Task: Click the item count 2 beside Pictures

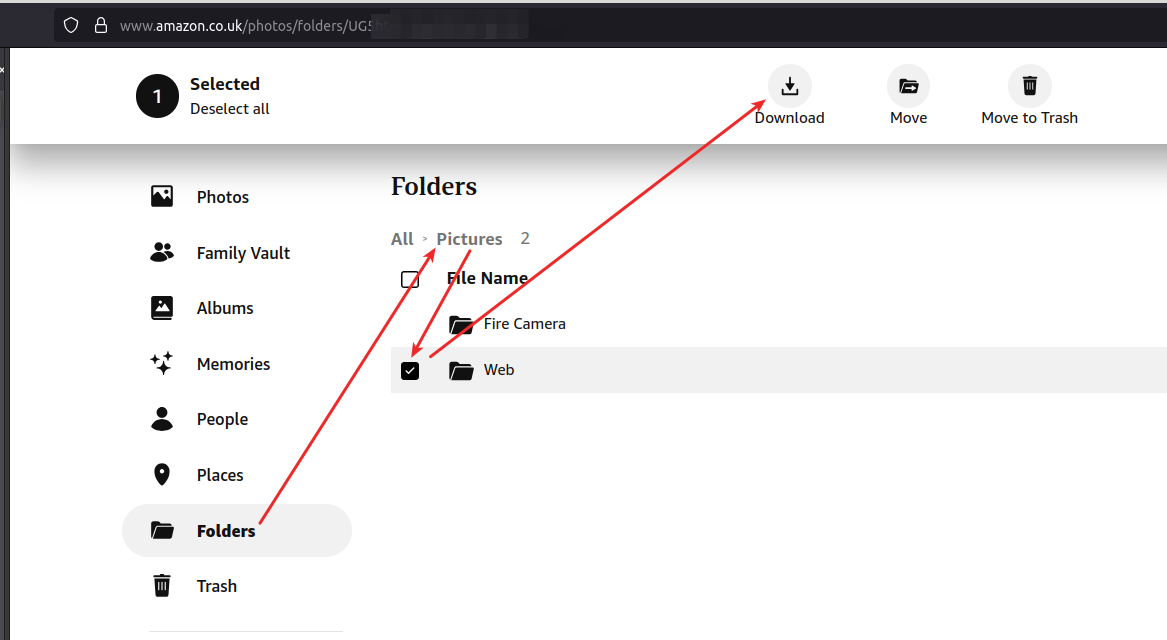Action: pyautogui.click(x=525, y=238)
